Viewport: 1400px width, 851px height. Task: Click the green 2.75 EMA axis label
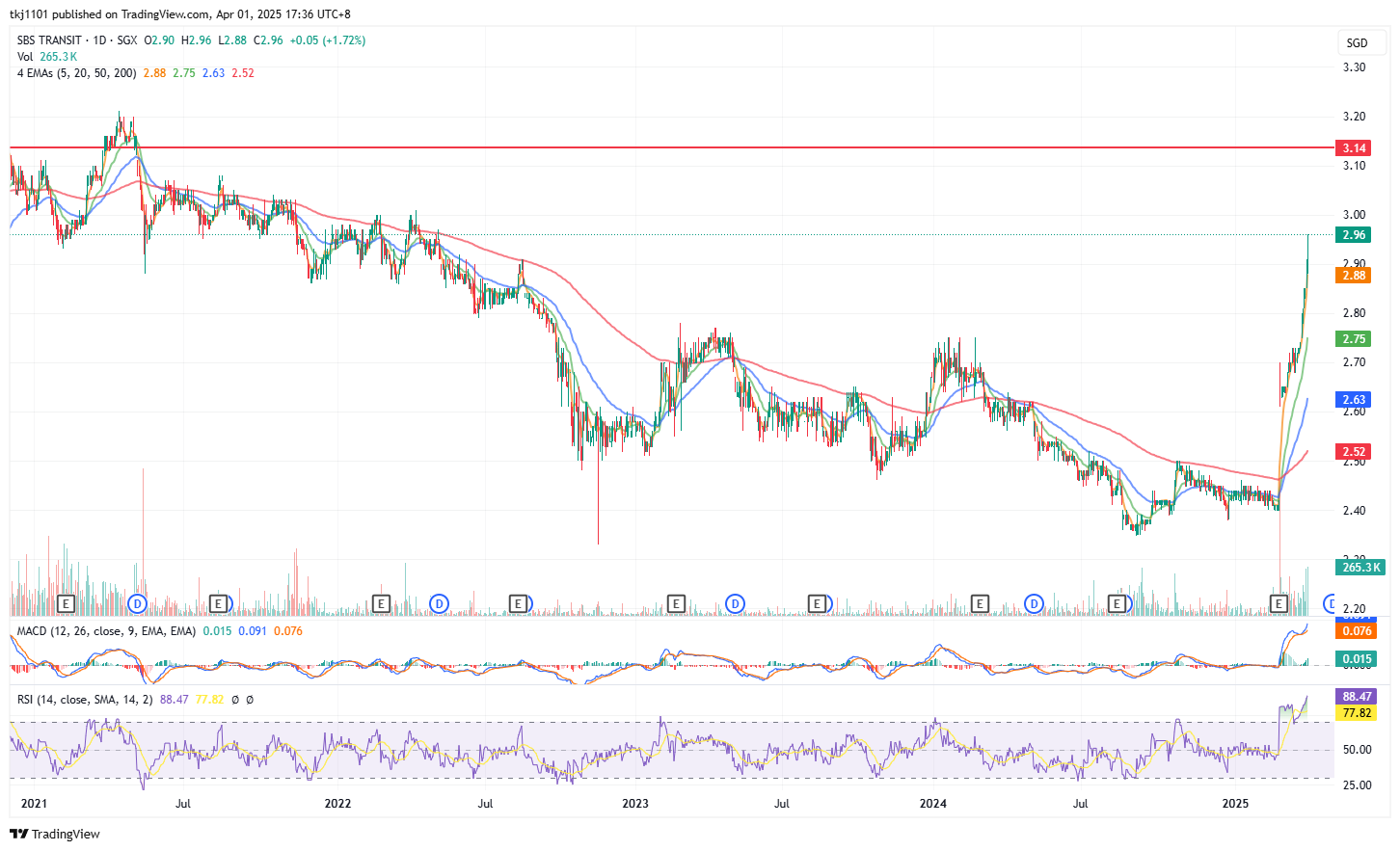(1354, 339)
